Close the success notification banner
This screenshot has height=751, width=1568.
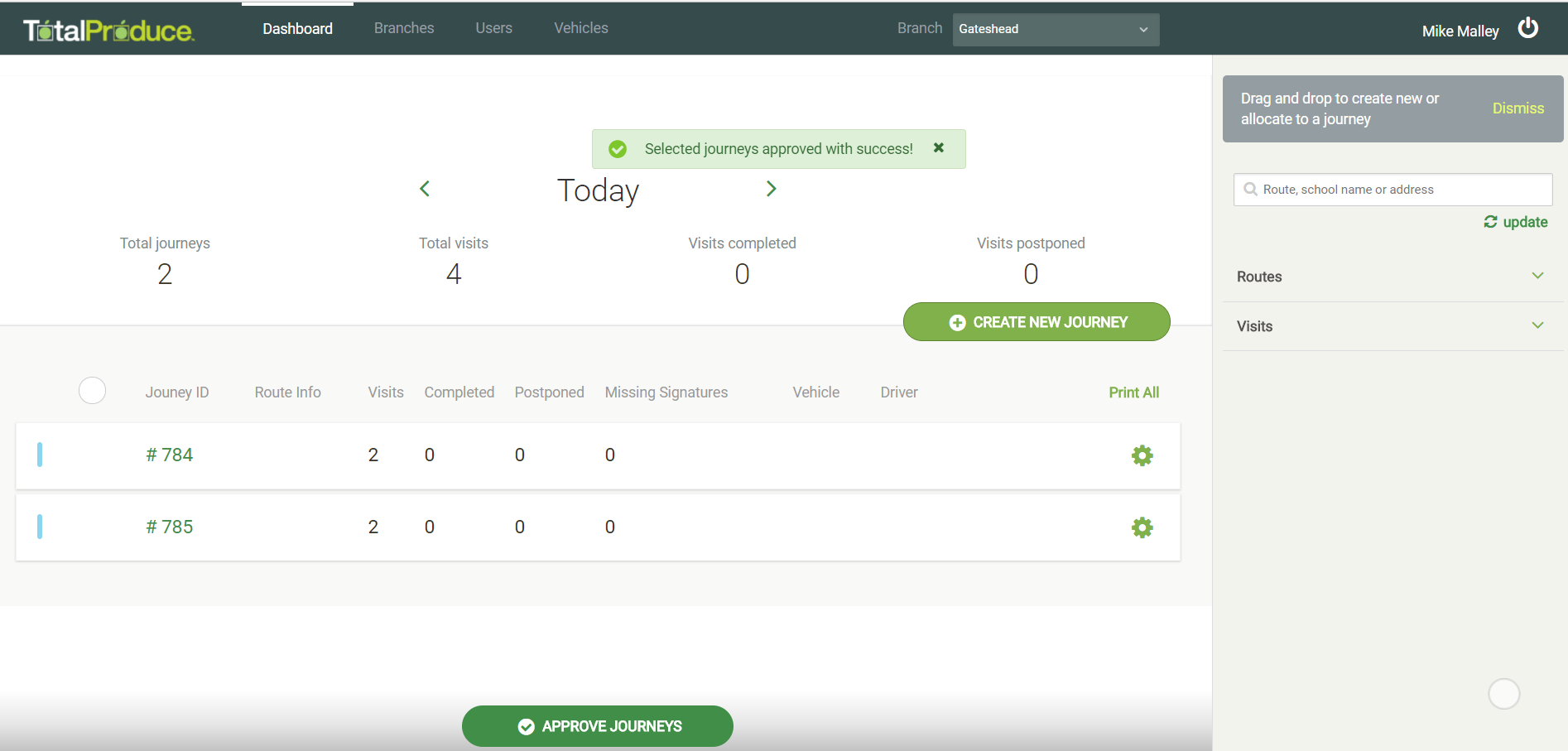coord(938,148)
